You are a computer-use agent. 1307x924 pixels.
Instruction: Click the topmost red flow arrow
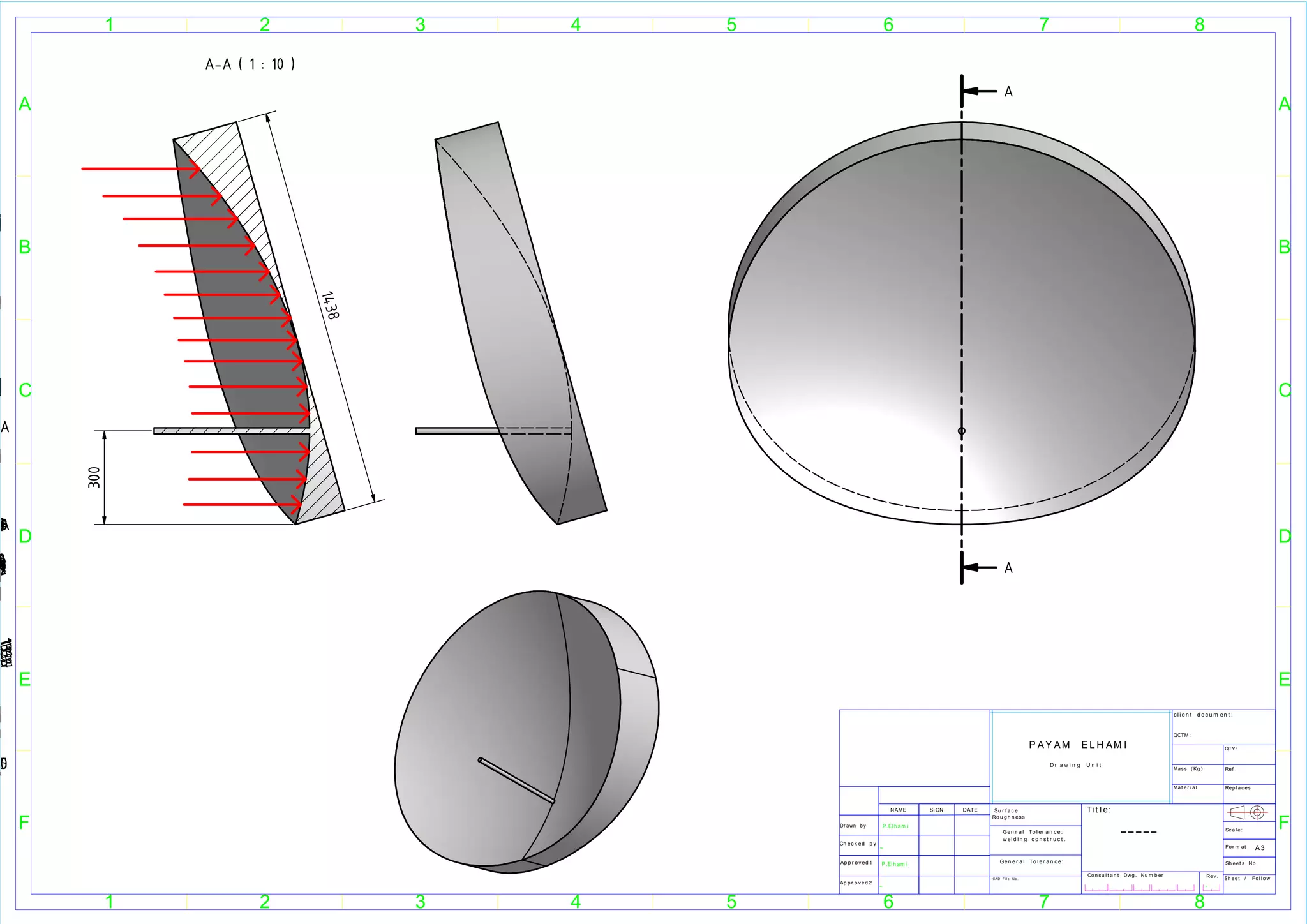click(140, 169)
